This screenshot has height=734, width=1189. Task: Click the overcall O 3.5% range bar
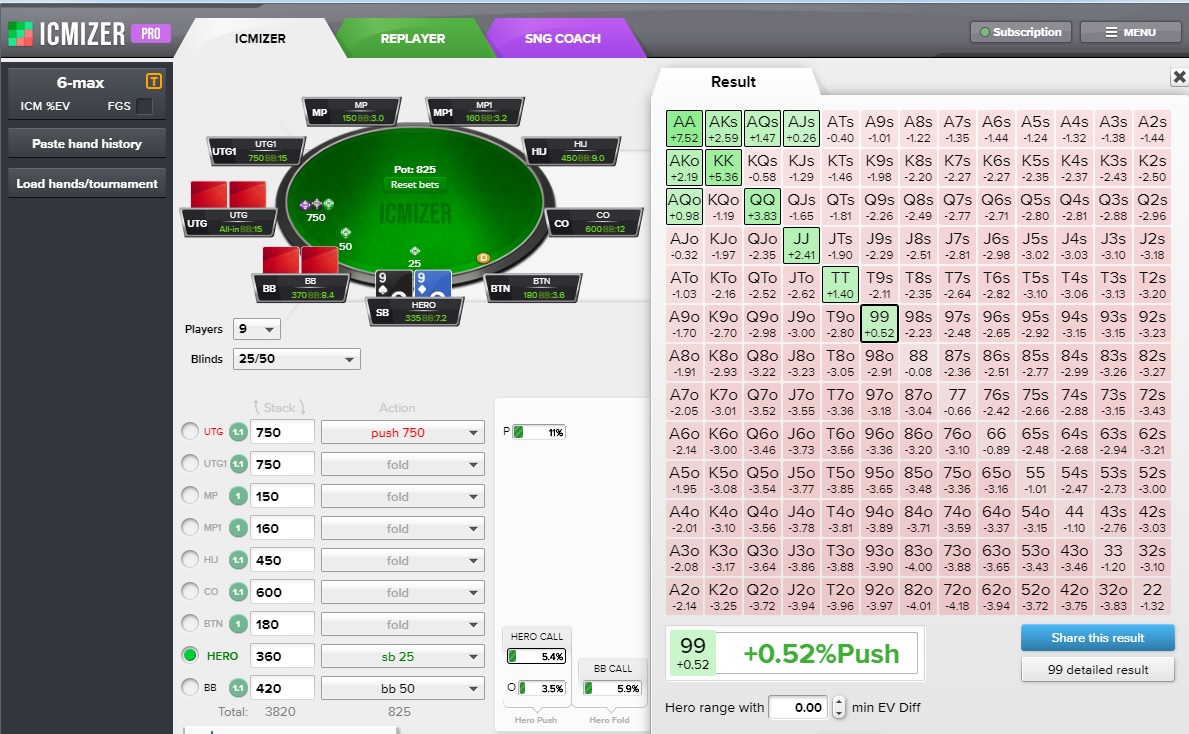click(x=543, y=688)
